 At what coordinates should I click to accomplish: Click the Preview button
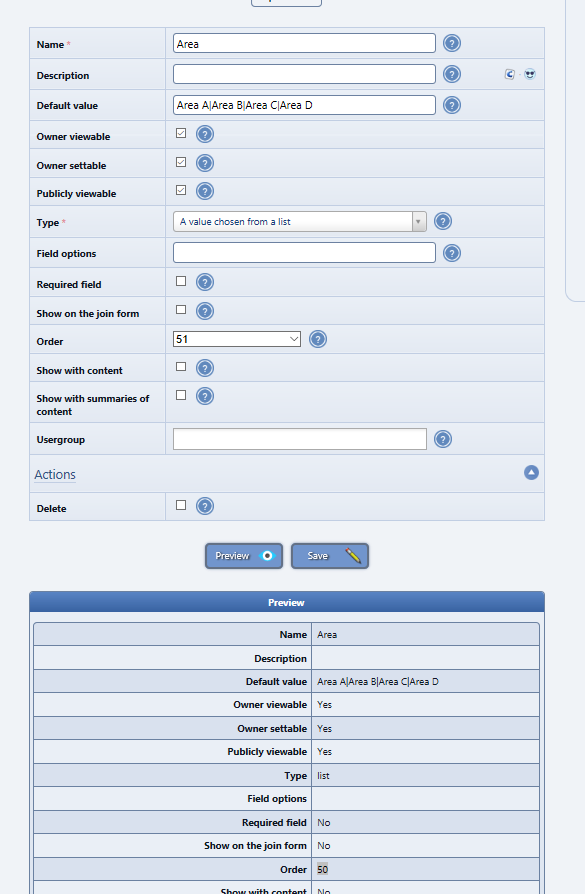pos(244,556)
